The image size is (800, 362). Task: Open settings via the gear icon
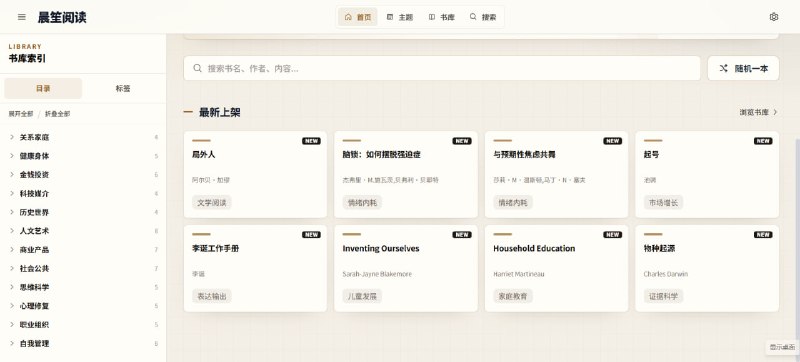[x=773, y=17]
